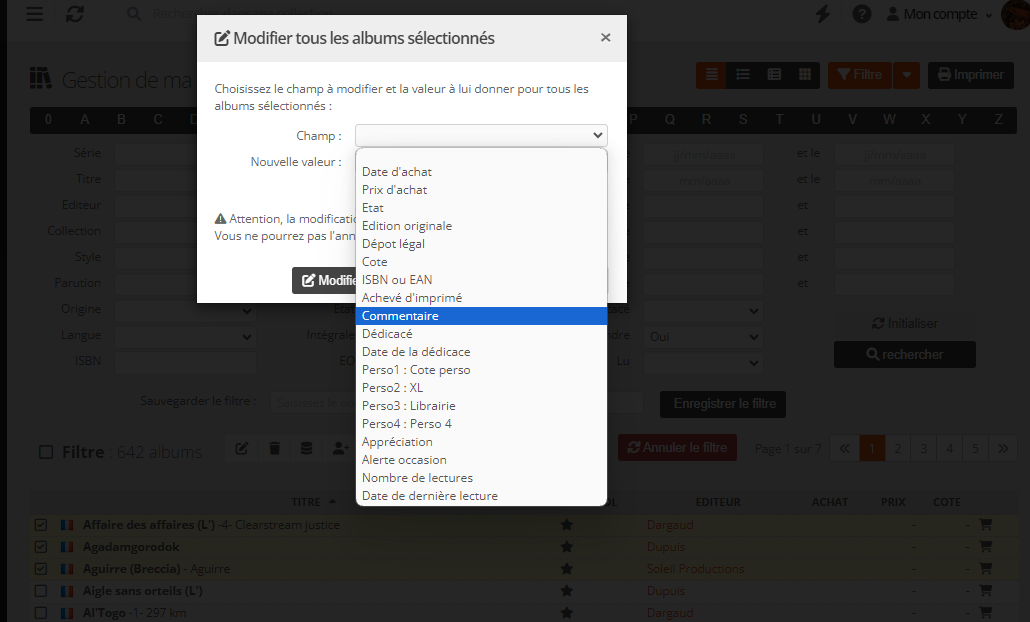The image size is (1030, 622).
Task: Close the Modifier tous les albums dialog
Action: [605, 38]
